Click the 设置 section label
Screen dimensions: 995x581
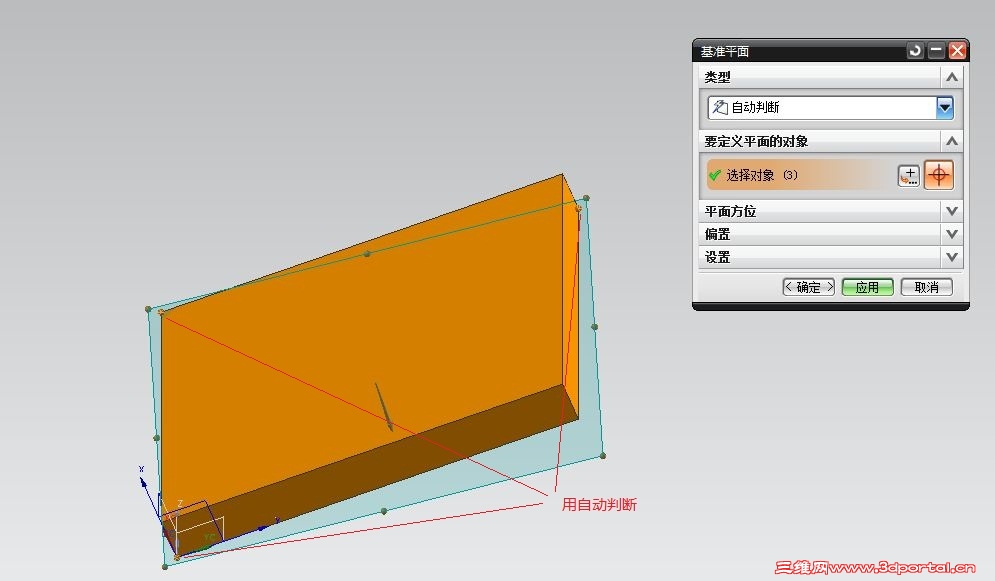tap(718, 257)
